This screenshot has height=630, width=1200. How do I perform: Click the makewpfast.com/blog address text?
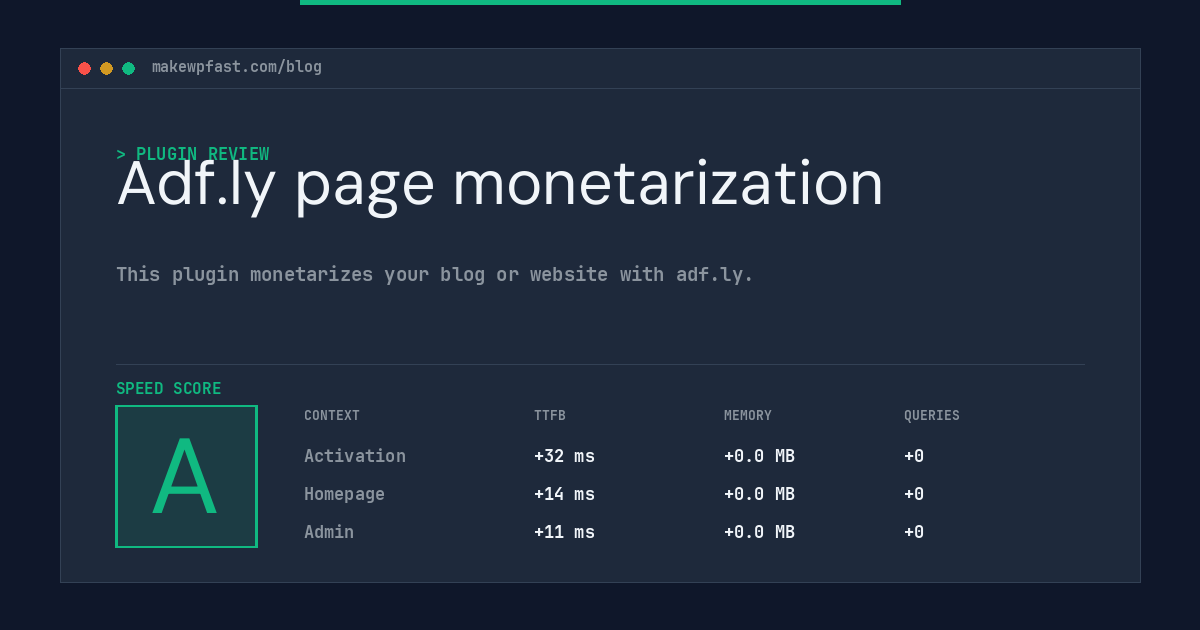pos(237,67)
